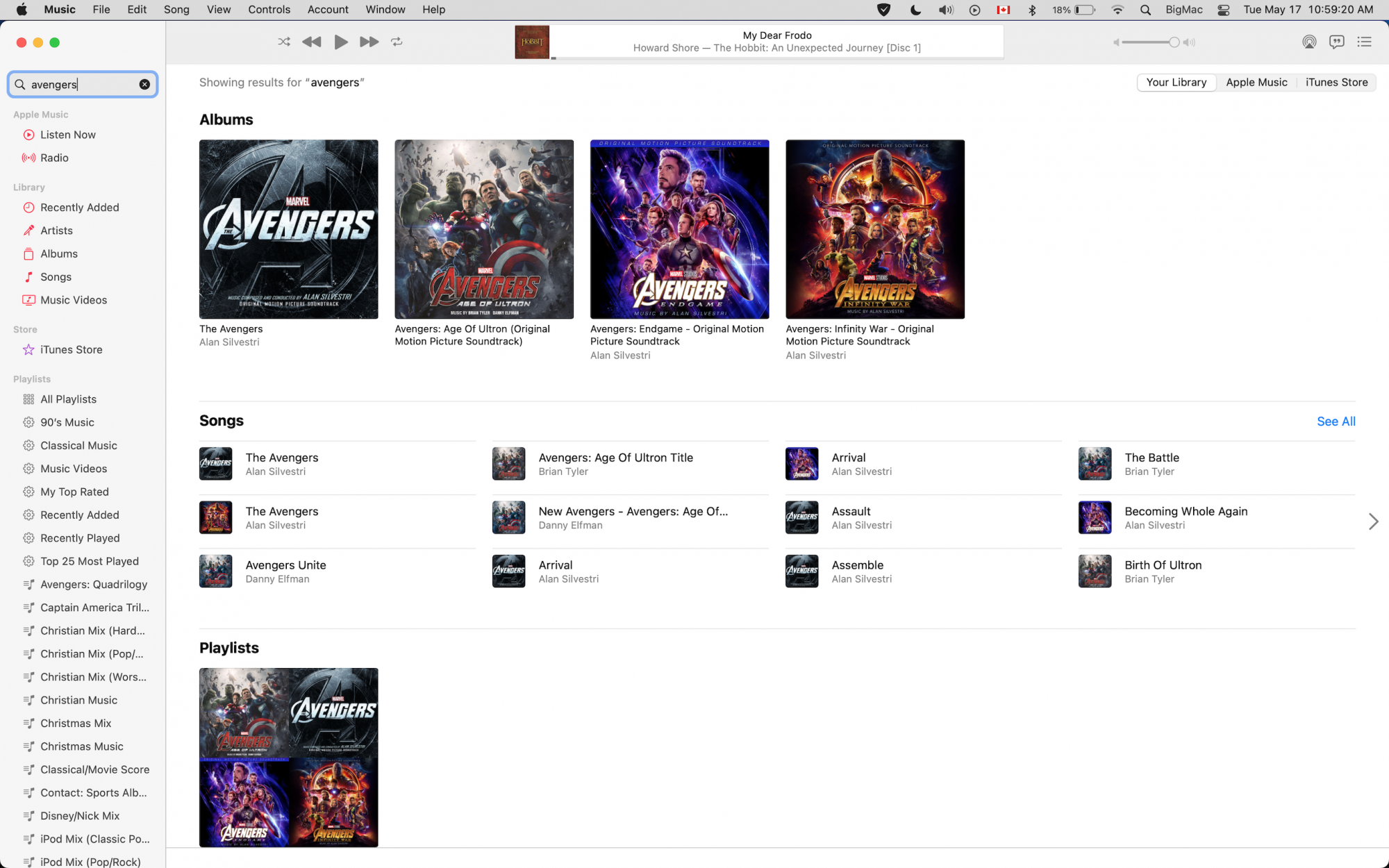Open Avengers: Endgame album thumbnail
1389x868 pixels.
pyautogui.click(x=679, y=229)
